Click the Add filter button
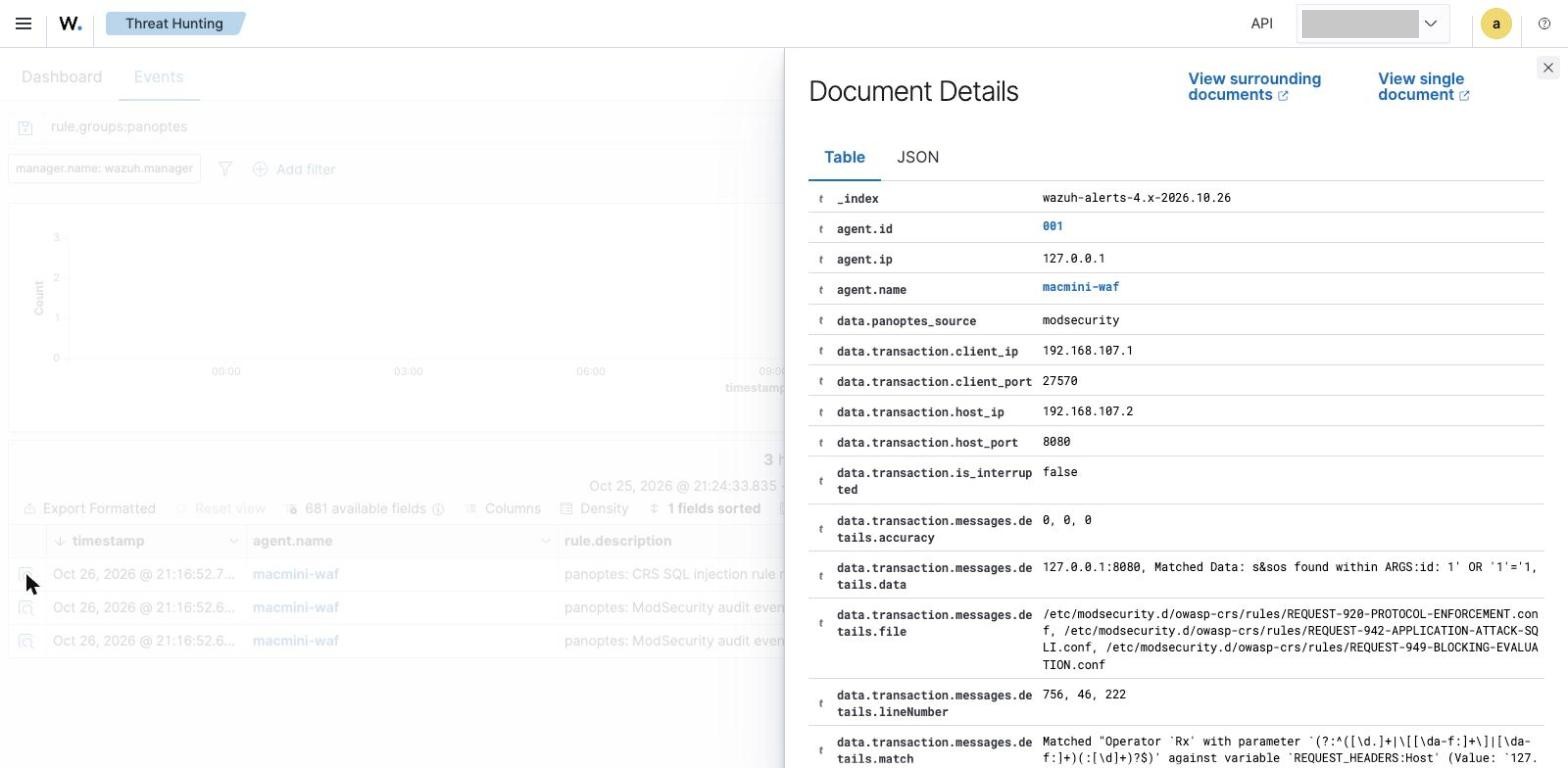Image resolution: width=1568 pixels, height=768 pixels. pyautogui.click(x=294, y=169)
